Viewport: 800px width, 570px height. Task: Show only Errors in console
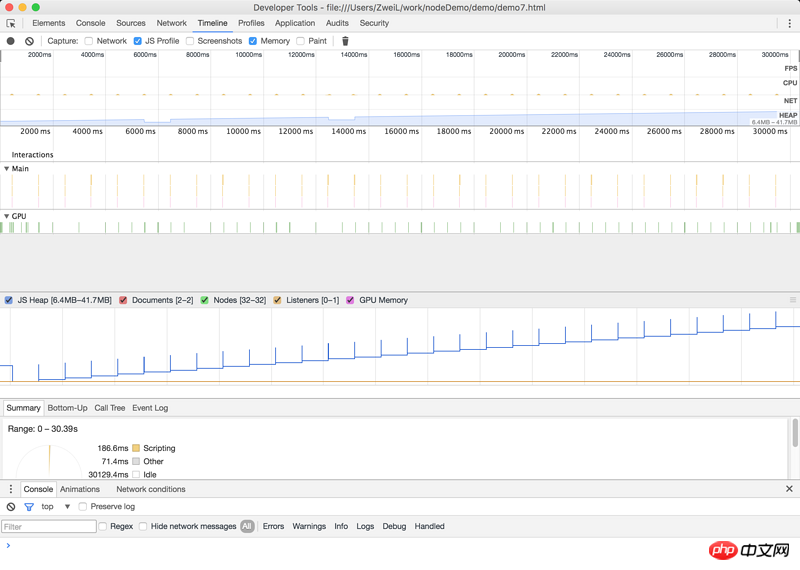[x=273, y=526]
